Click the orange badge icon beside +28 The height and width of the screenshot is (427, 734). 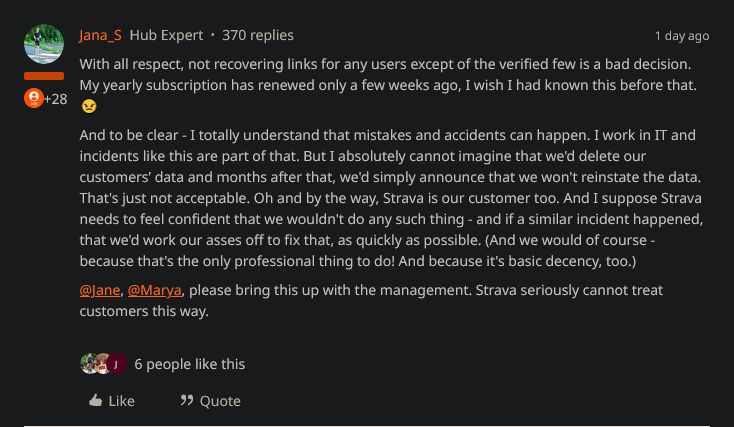(x=33, y=98)
